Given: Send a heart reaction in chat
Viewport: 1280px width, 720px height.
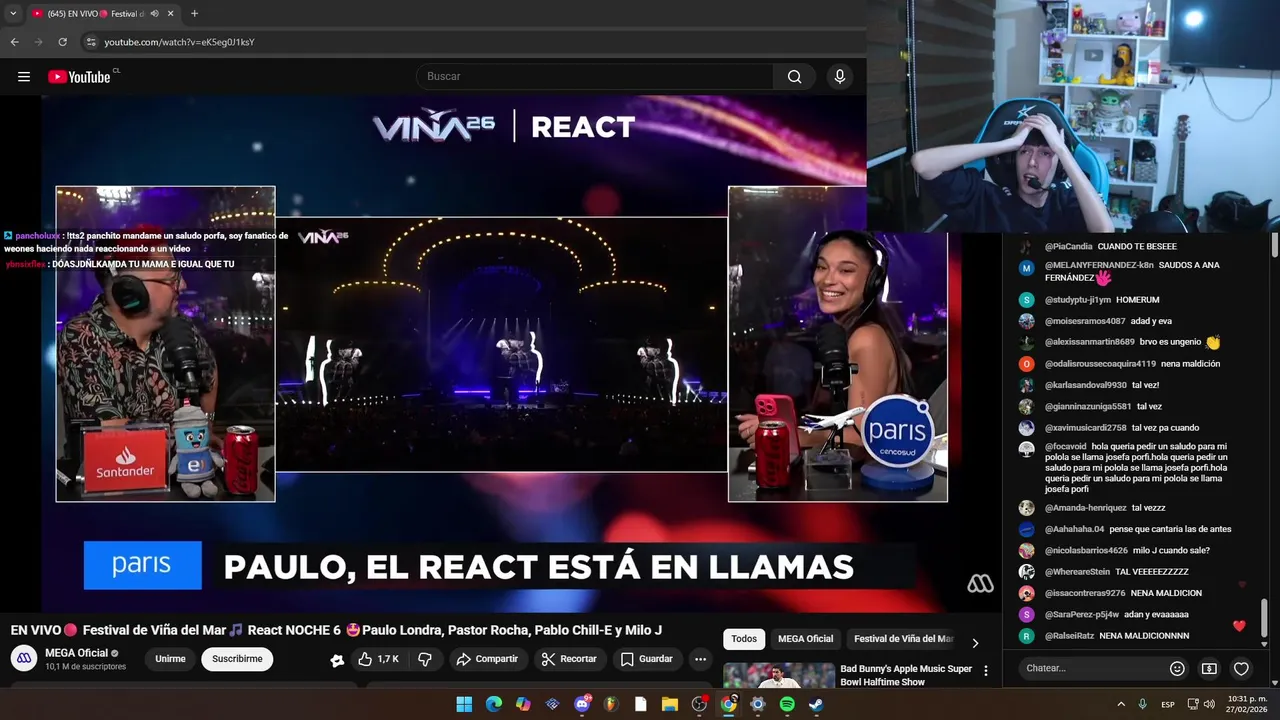Looking at the screenshot, I should coord(1241,668).
